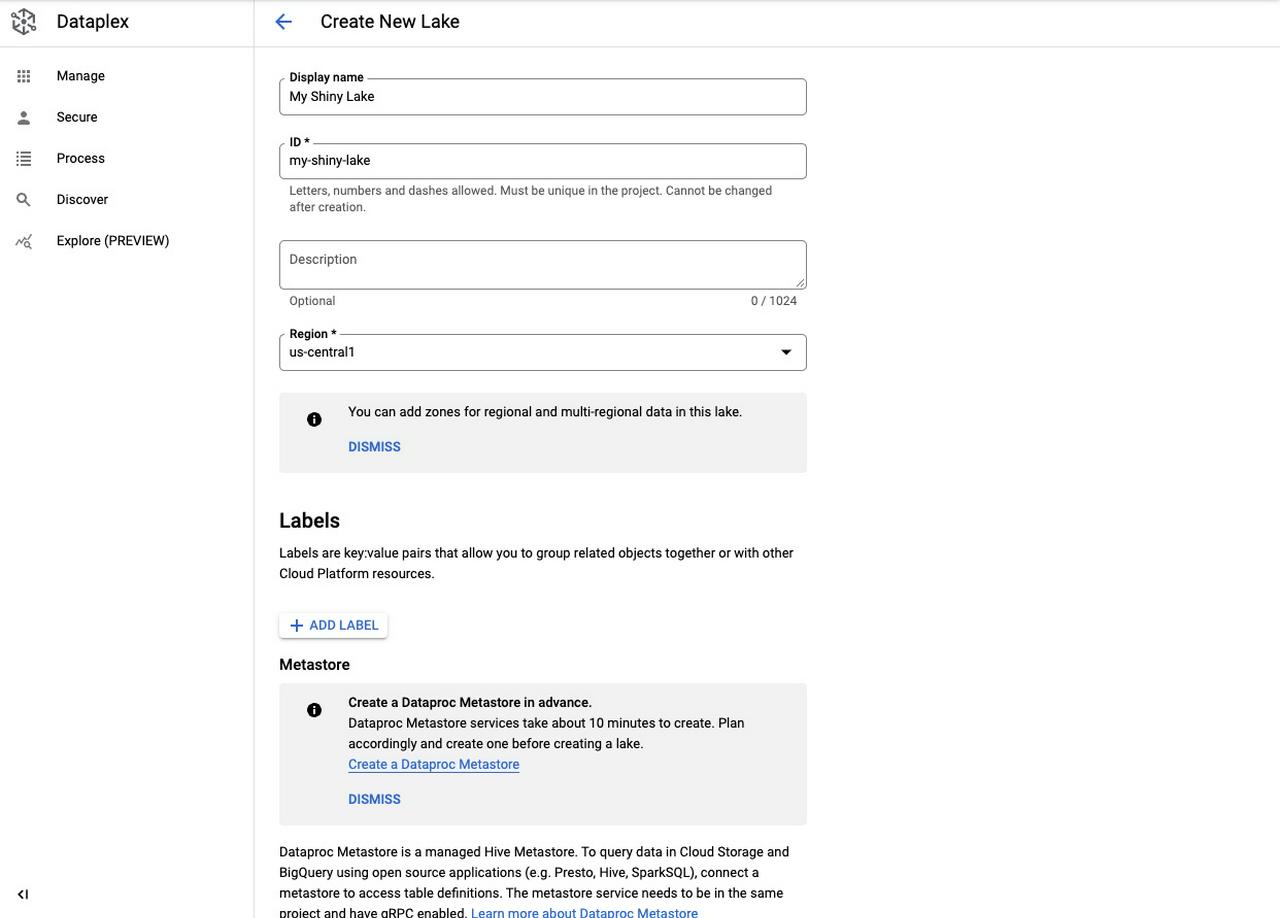Click the Metastore section heading
The width and height of the screenshot is (1280, 918).
(315, 665)
